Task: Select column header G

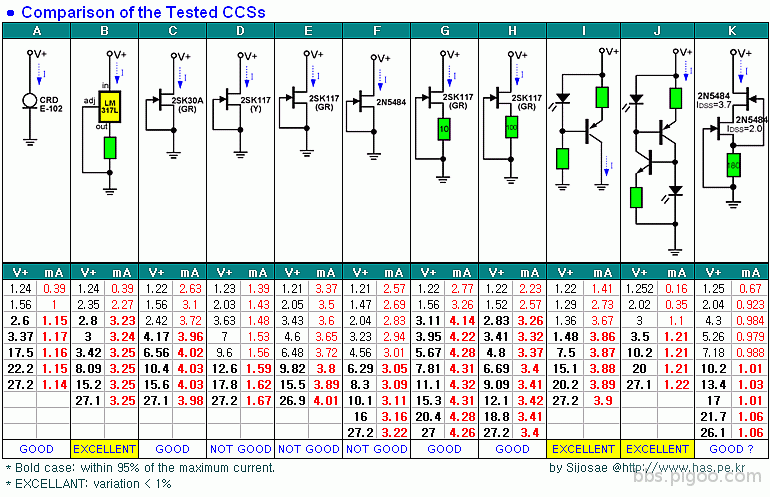Action: pos(444,31)
